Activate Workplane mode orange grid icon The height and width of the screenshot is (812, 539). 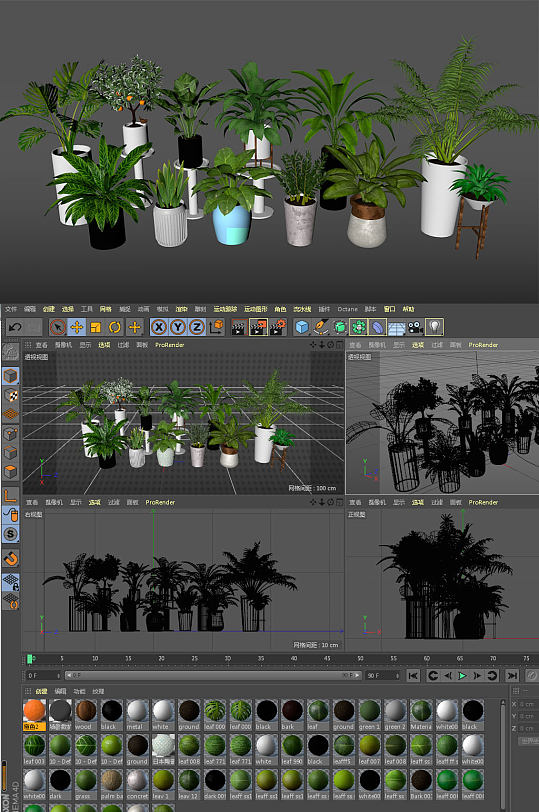click(10, 414)
